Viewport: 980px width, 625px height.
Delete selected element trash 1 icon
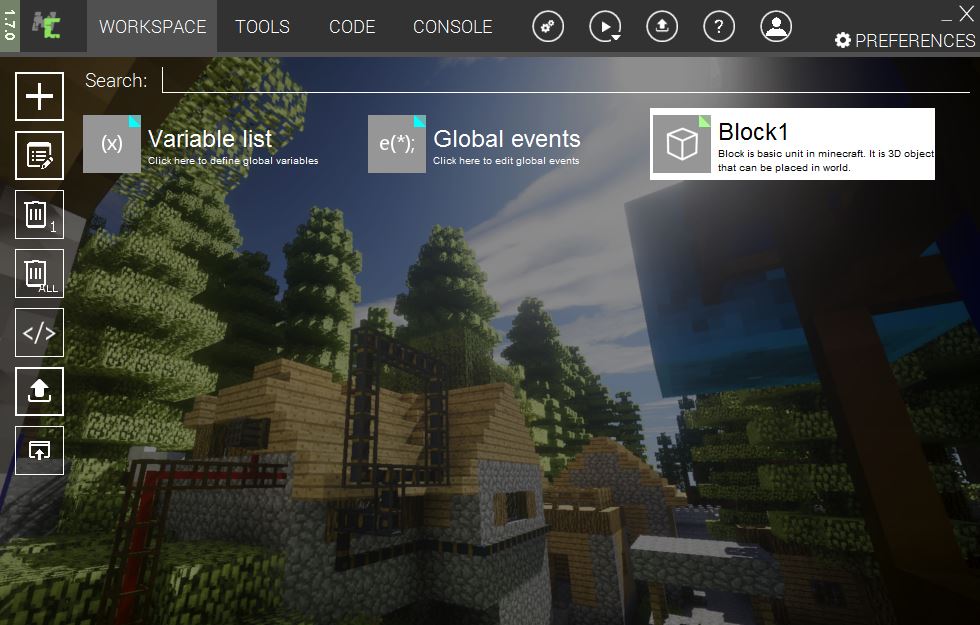[x=39, y=214]
